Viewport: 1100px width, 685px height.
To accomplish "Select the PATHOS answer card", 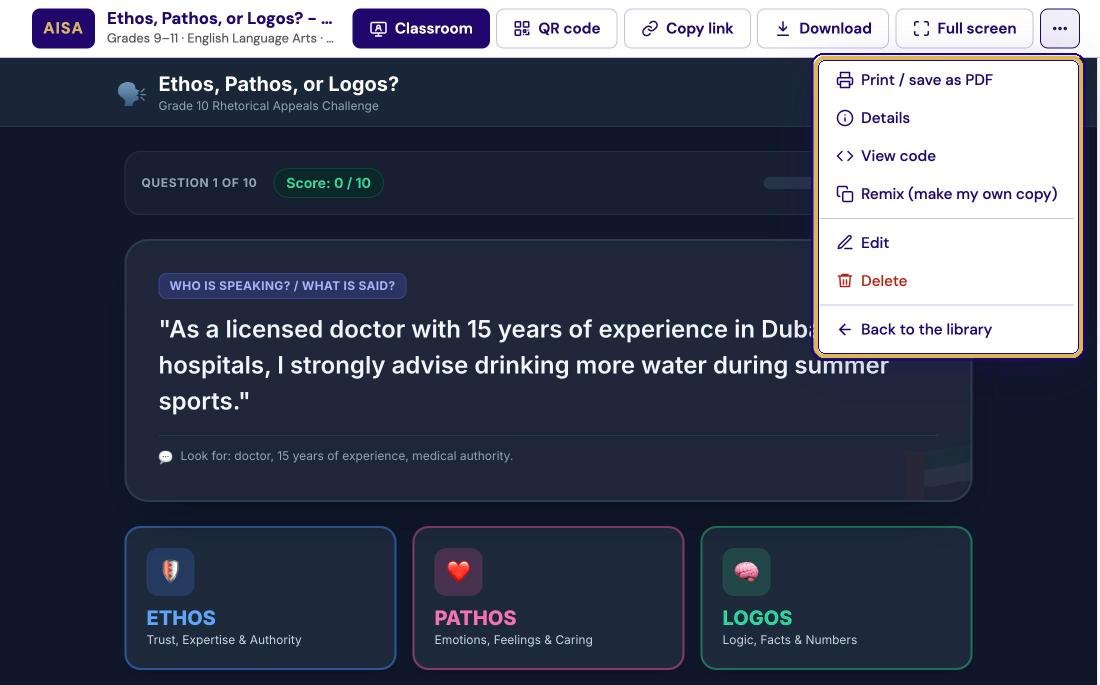I will [x=548, y=598].
